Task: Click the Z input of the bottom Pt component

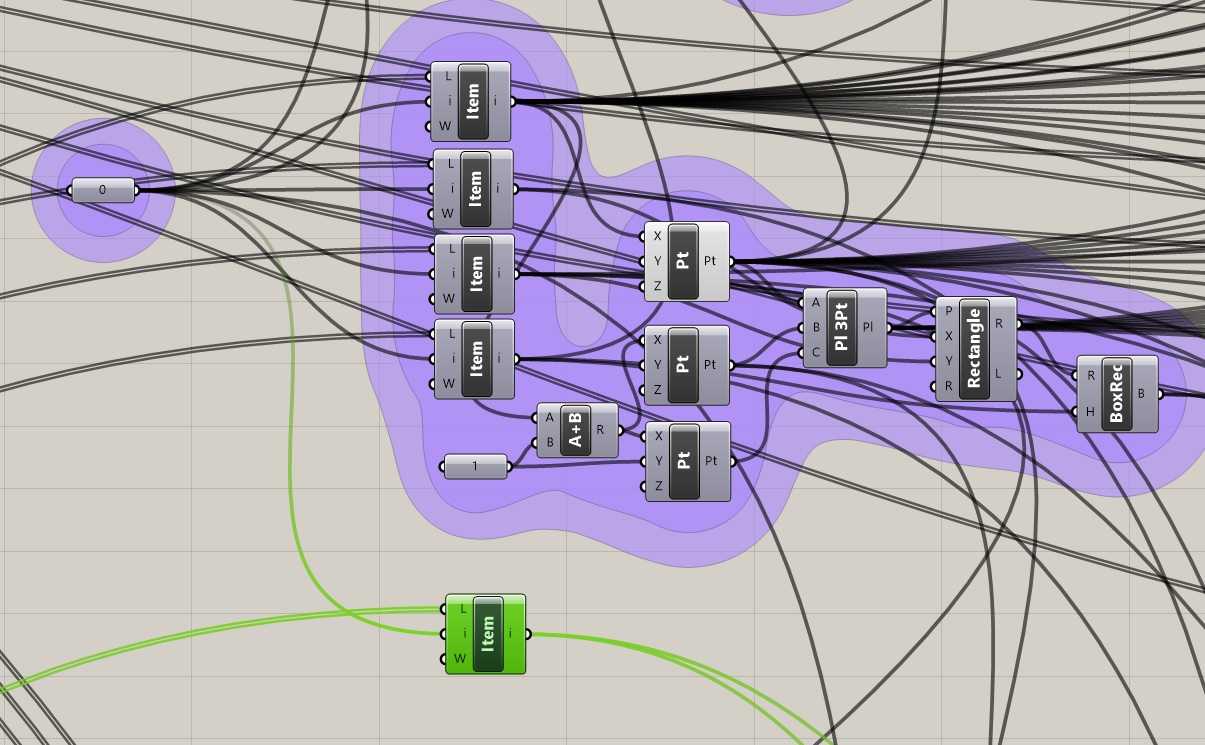Action: pos(658,486)
